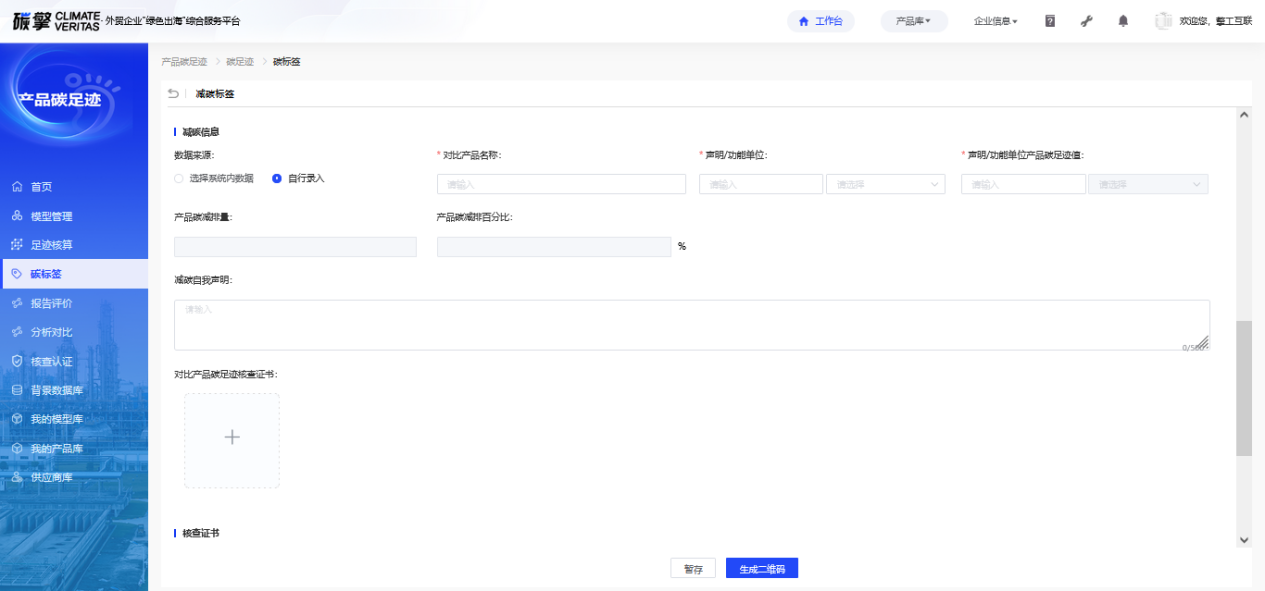Click the plus icon to upload certificate
1265x591 pixels.
tap(232, 438)
